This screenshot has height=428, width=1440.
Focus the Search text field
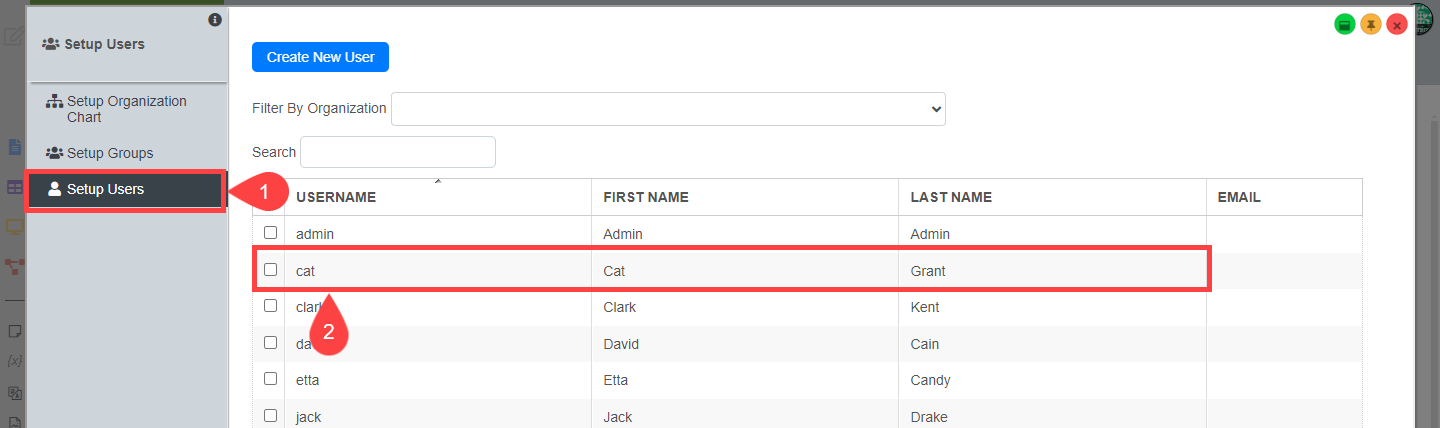[x=398, y=152]
